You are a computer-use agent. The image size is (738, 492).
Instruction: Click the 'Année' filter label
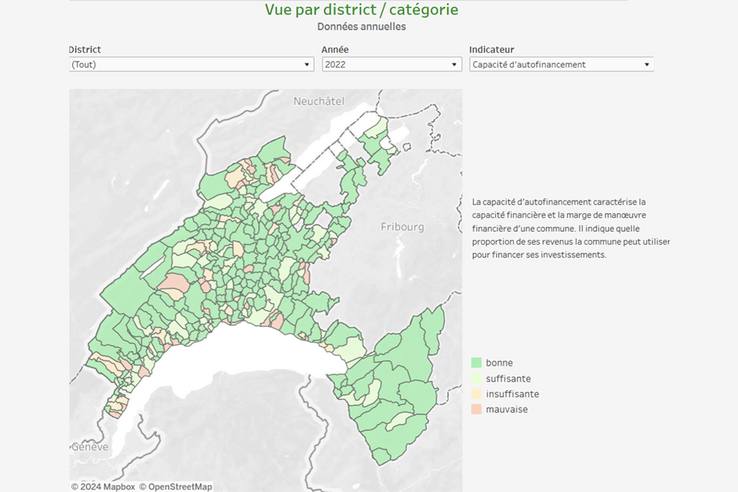(x=335, y=49)
